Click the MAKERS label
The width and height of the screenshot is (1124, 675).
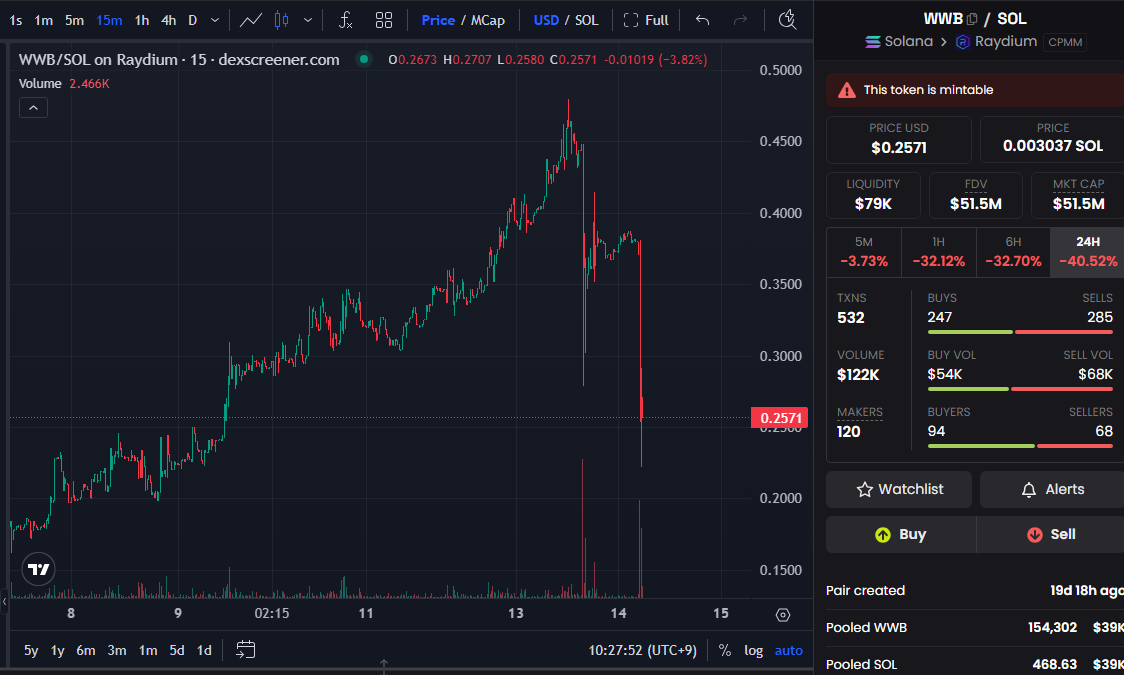(859, 412)
